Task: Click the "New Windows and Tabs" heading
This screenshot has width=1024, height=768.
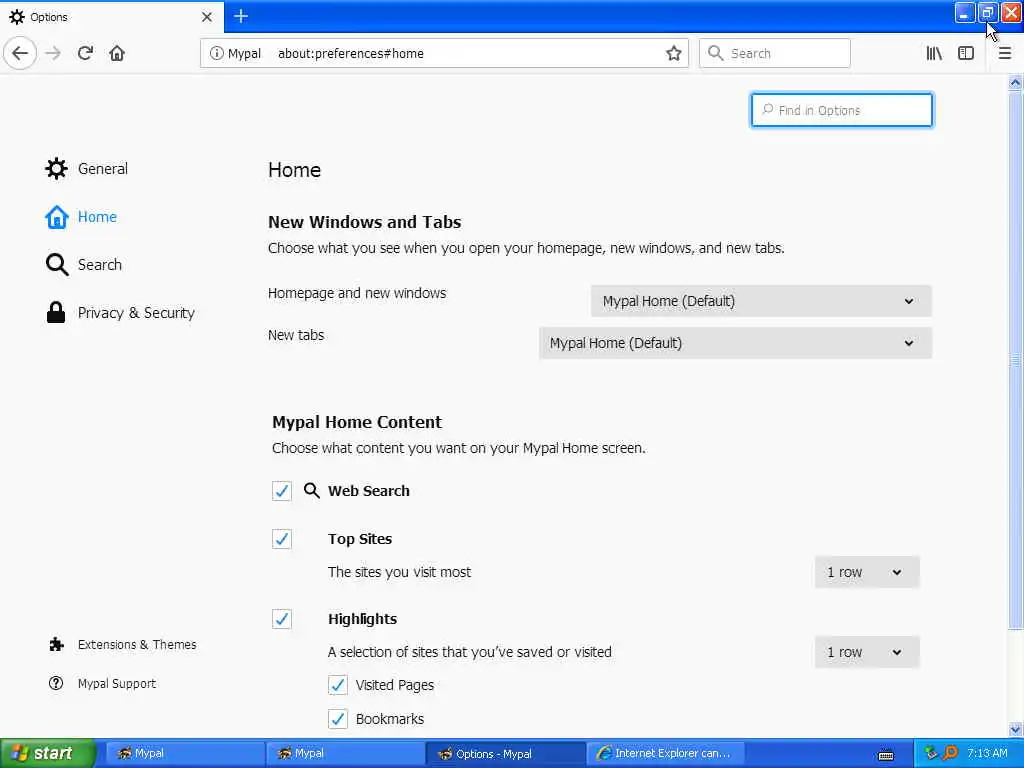Action: [x=364, y=222]
